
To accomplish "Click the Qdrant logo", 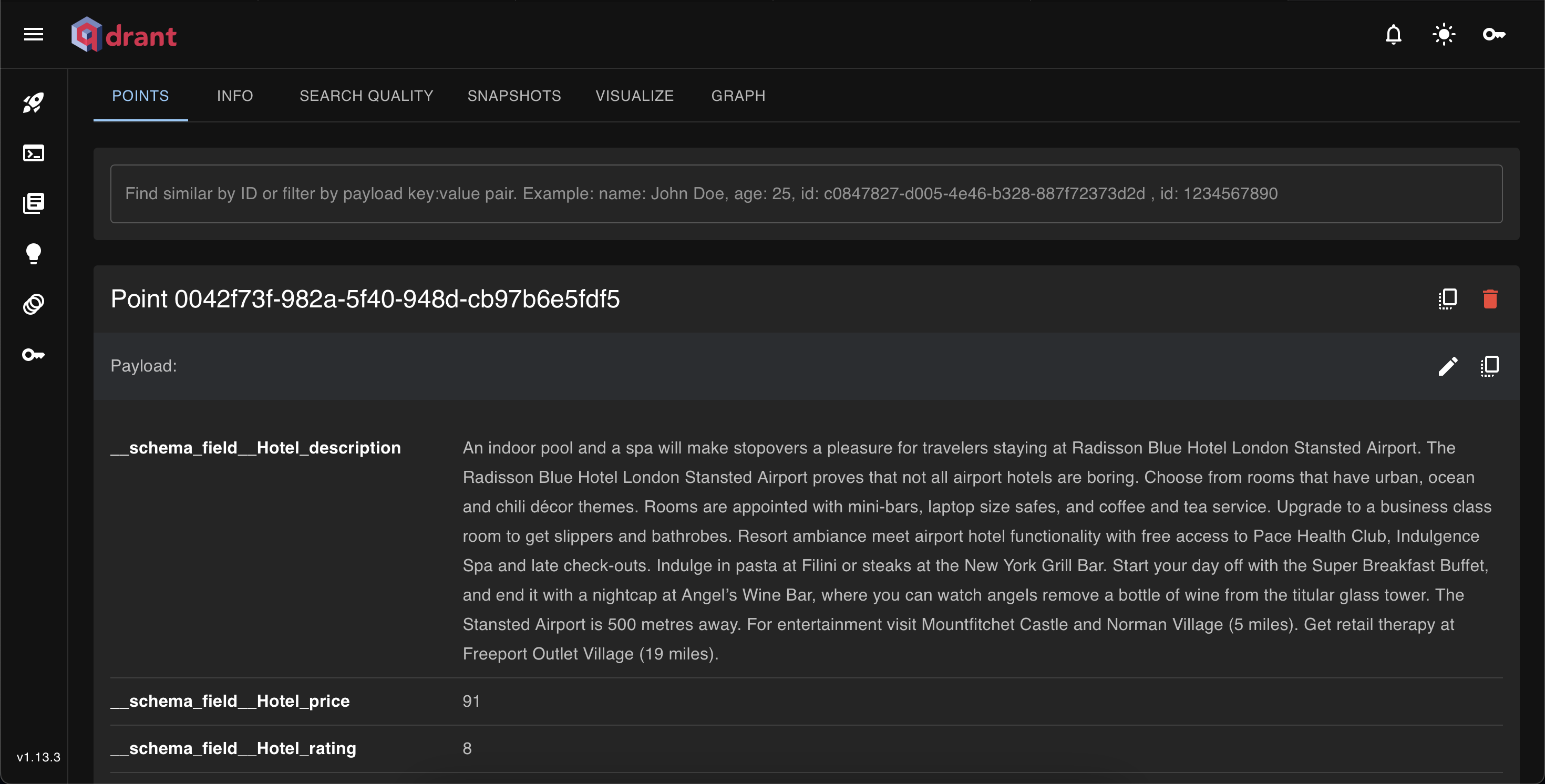I will click(124, 35).
